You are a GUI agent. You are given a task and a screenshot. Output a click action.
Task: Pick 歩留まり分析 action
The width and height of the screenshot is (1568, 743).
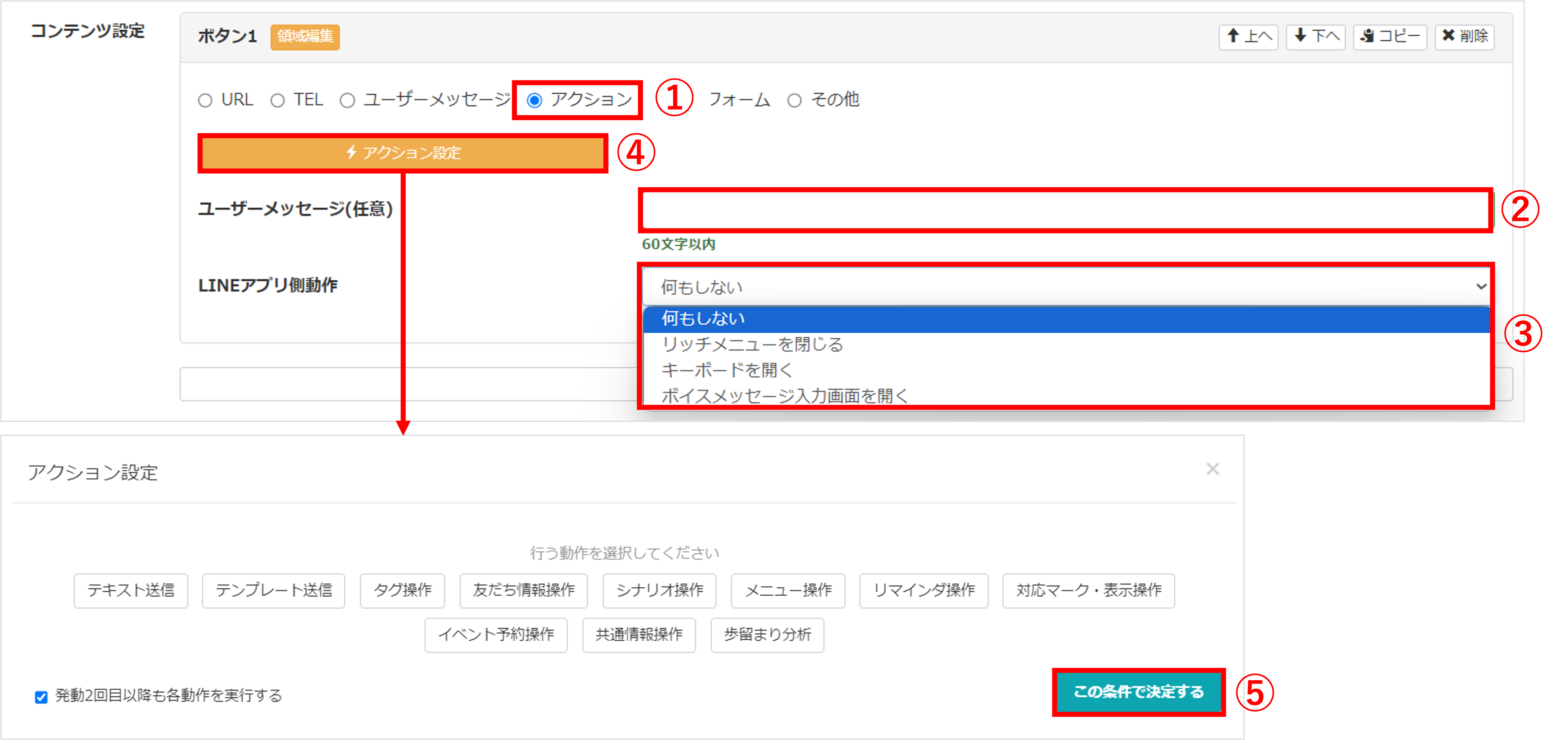pyautogui.click(x=767, y=635)
